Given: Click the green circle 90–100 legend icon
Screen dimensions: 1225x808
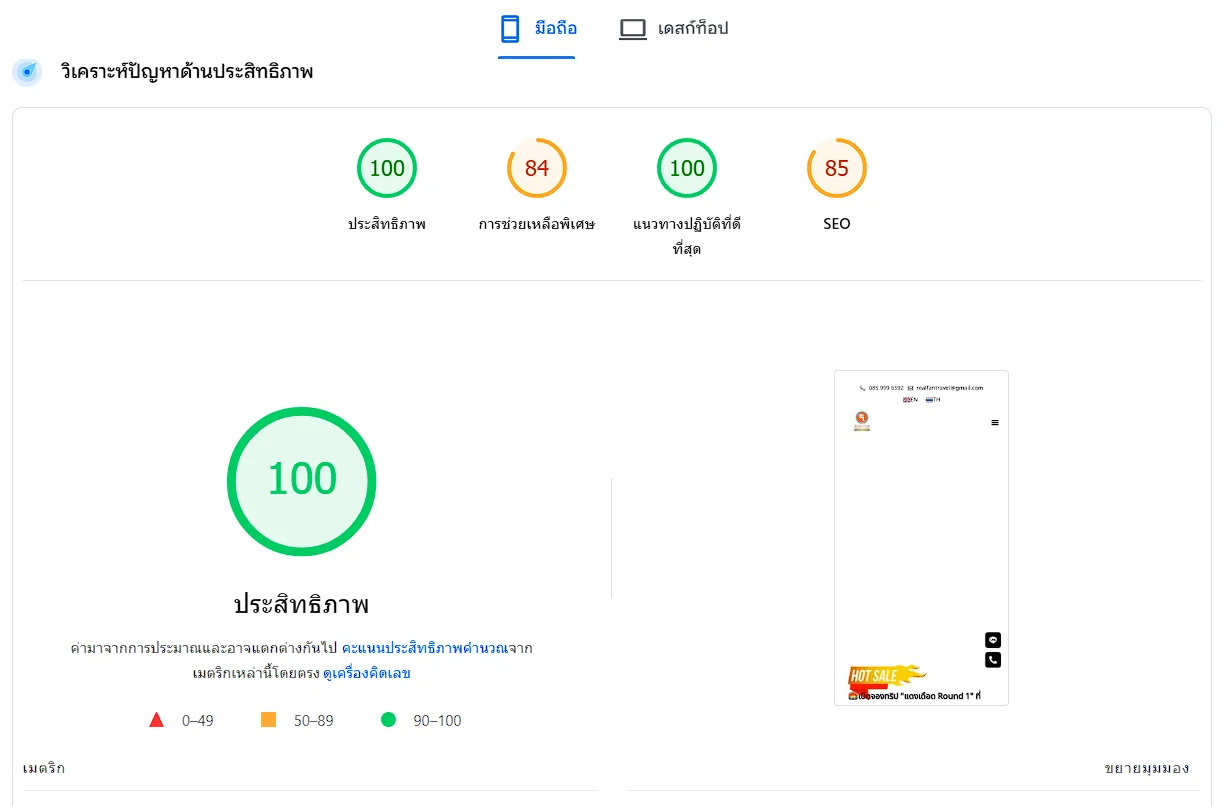Looking at the screenshot, I should (x=388, y=720).
